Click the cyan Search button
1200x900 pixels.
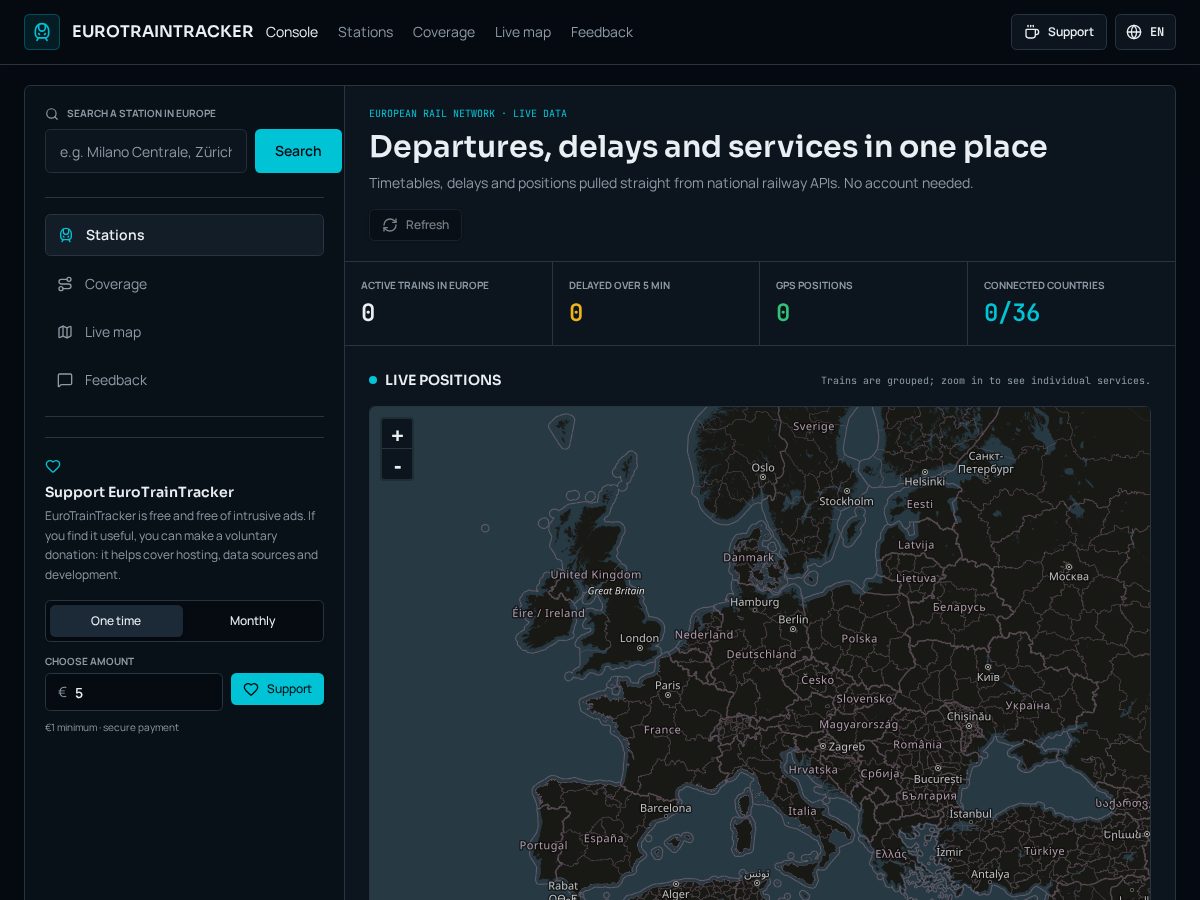(298, 151)
